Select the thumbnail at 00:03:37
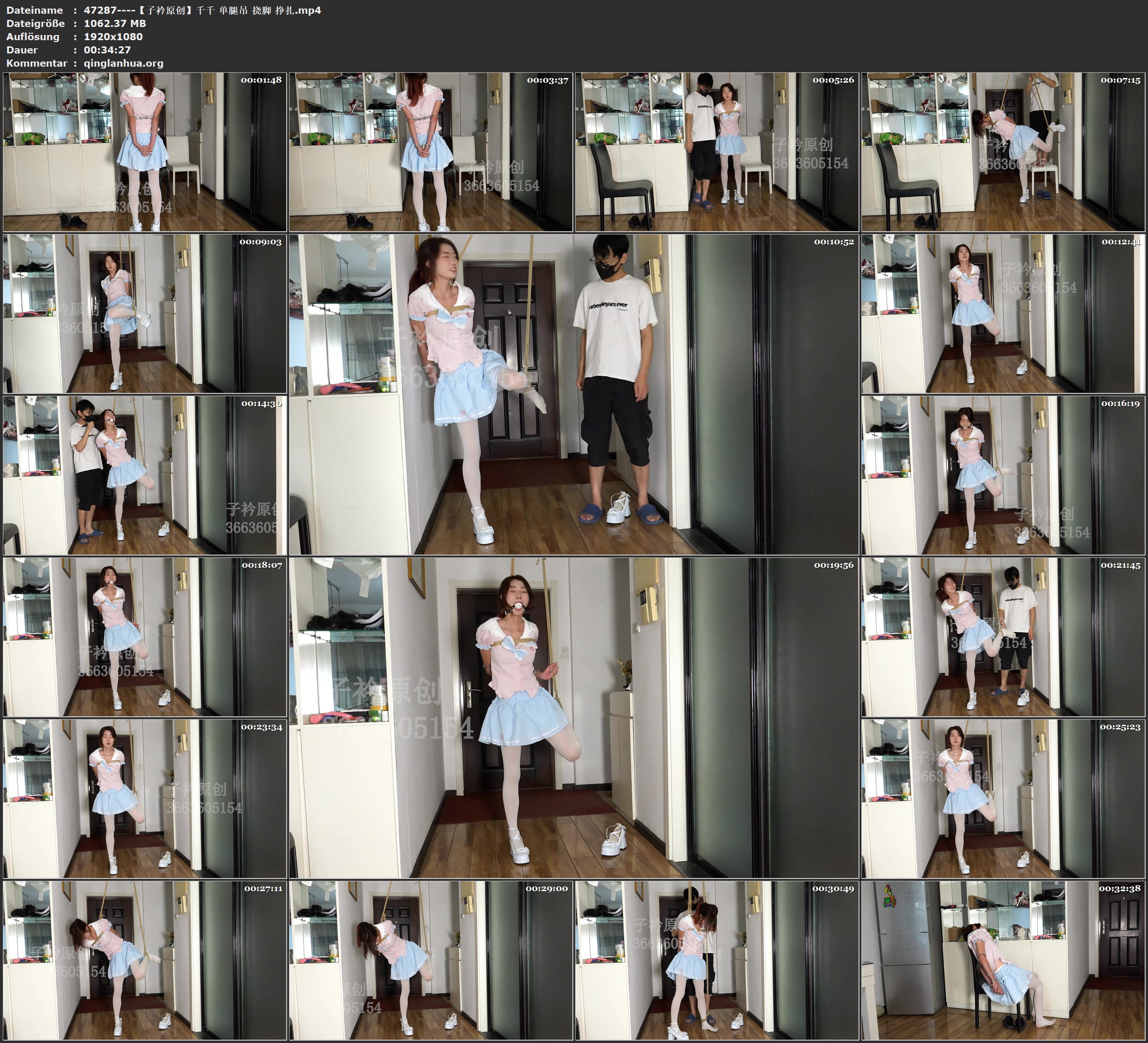 pos(431,151)
